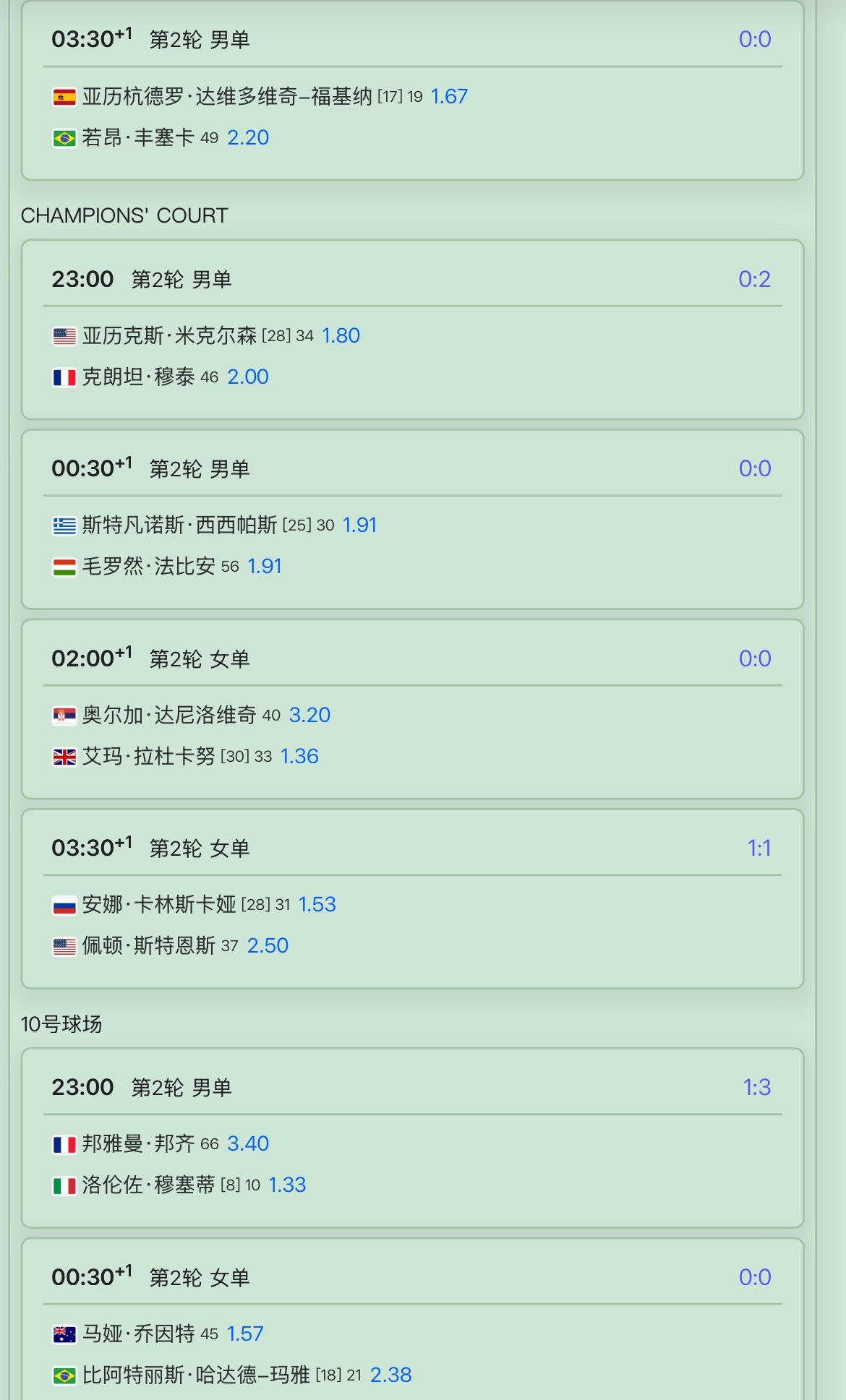Viewport: 846px width, 1400px height.
Task: Open the 02:00 第2轮 女单 match card
Action: 412,709
